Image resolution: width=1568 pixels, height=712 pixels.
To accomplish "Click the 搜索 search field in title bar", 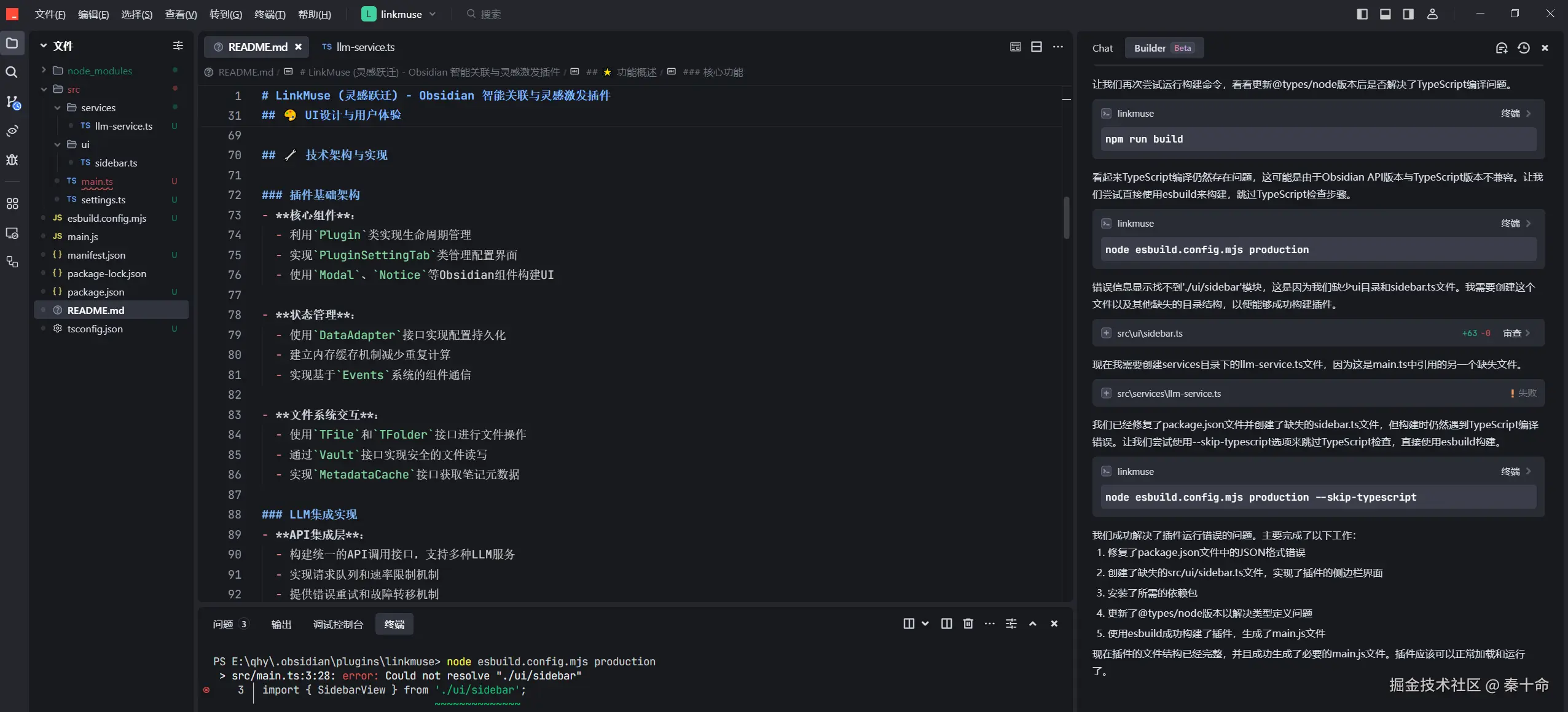I will click(490, 14).
